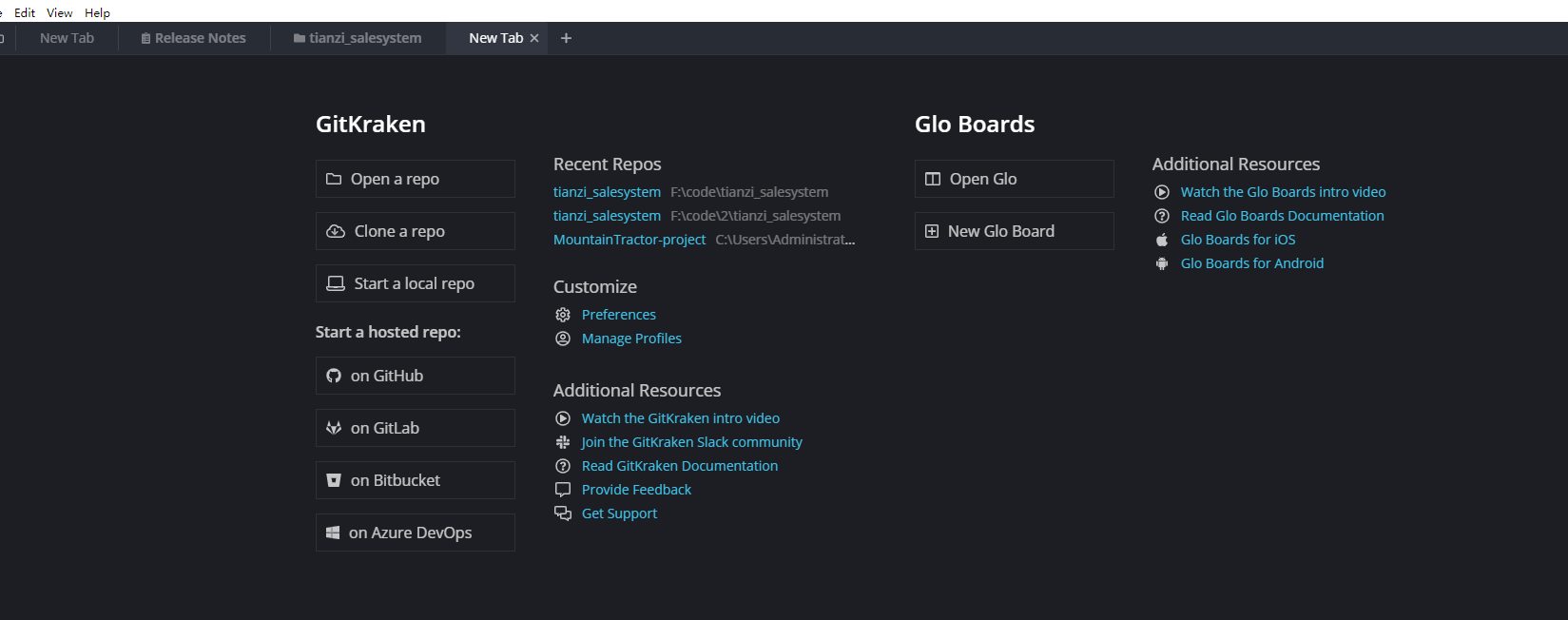Click the Clone a repo button
The image size is (1568, 620).
[416, 231]
